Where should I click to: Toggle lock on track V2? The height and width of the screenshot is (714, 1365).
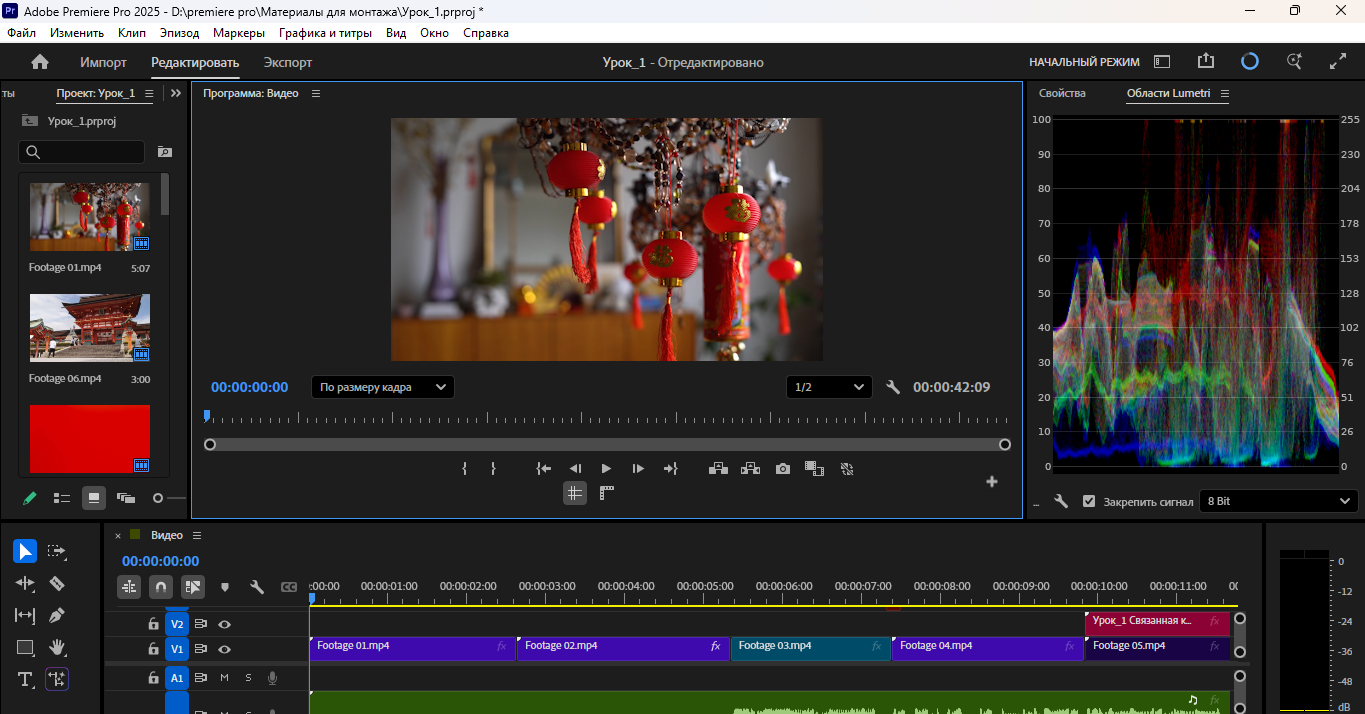coord(153,623)
